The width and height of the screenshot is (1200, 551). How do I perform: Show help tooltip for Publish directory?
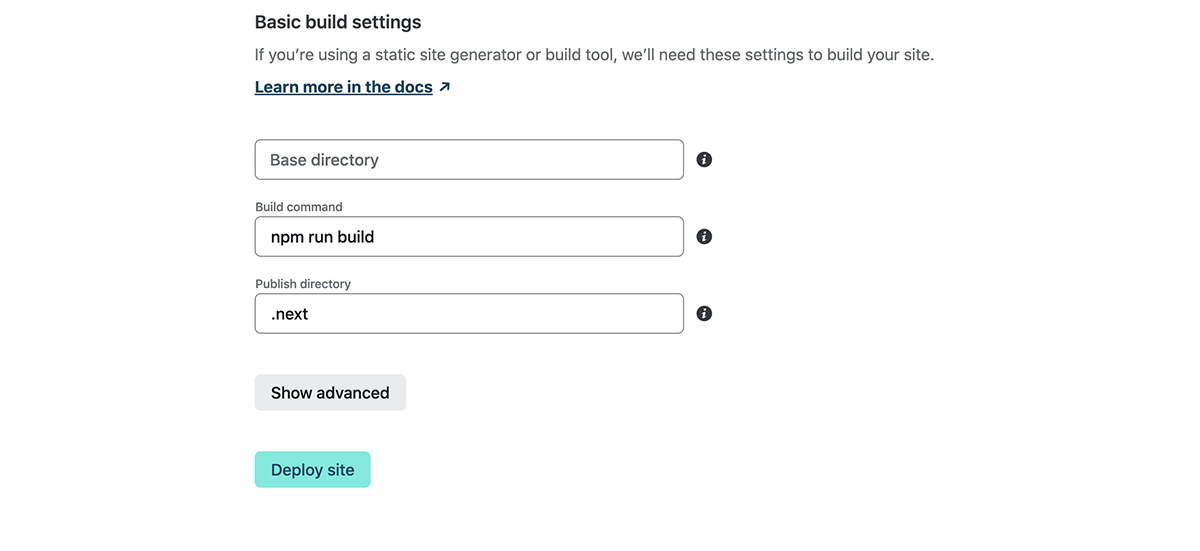(704, 314)
